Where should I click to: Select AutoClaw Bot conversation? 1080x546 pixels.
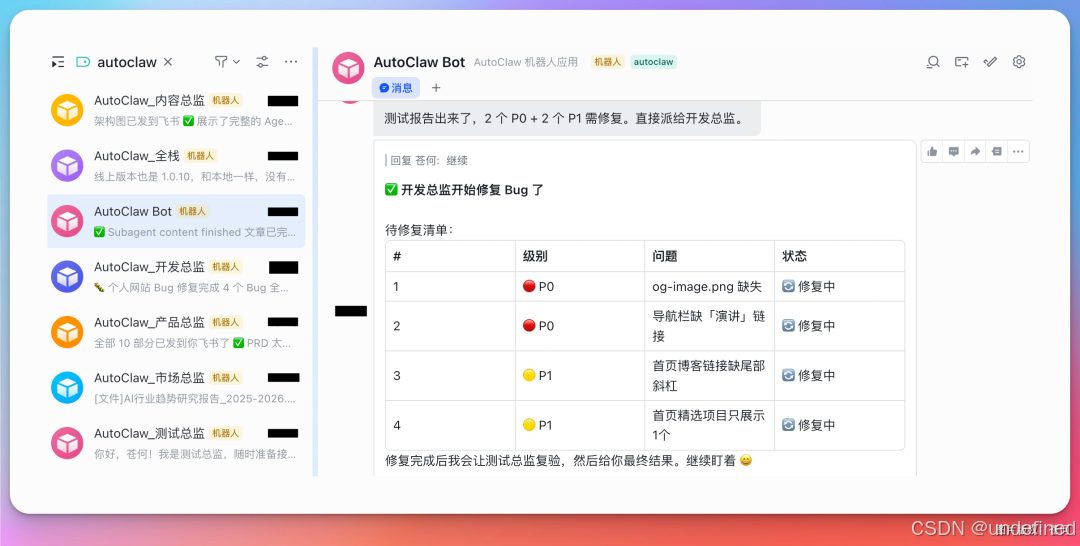(x=176, y=221)
